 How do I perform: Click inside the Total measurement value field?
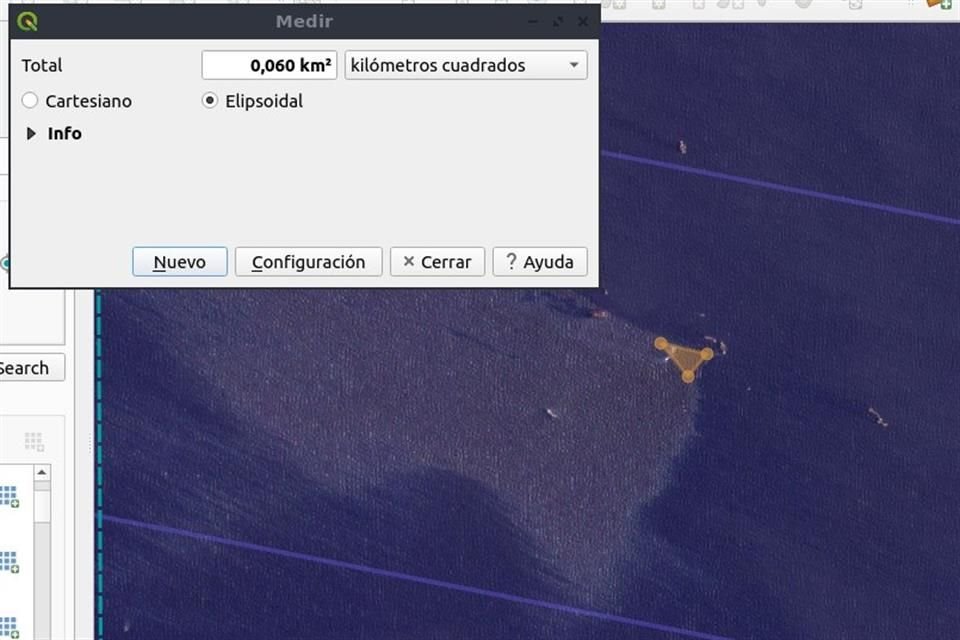tap(268, 65)
